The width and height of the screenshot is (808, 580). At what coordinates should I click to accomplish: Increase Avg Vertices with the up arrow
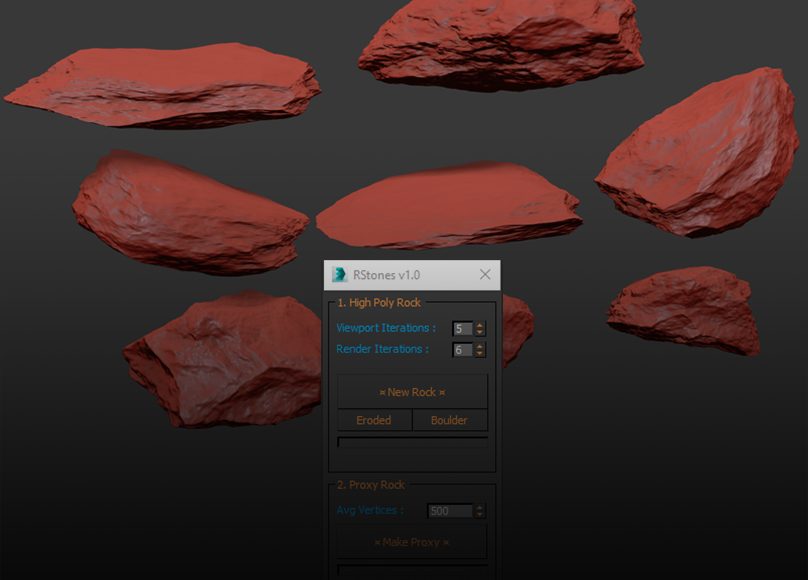(480, 507)
